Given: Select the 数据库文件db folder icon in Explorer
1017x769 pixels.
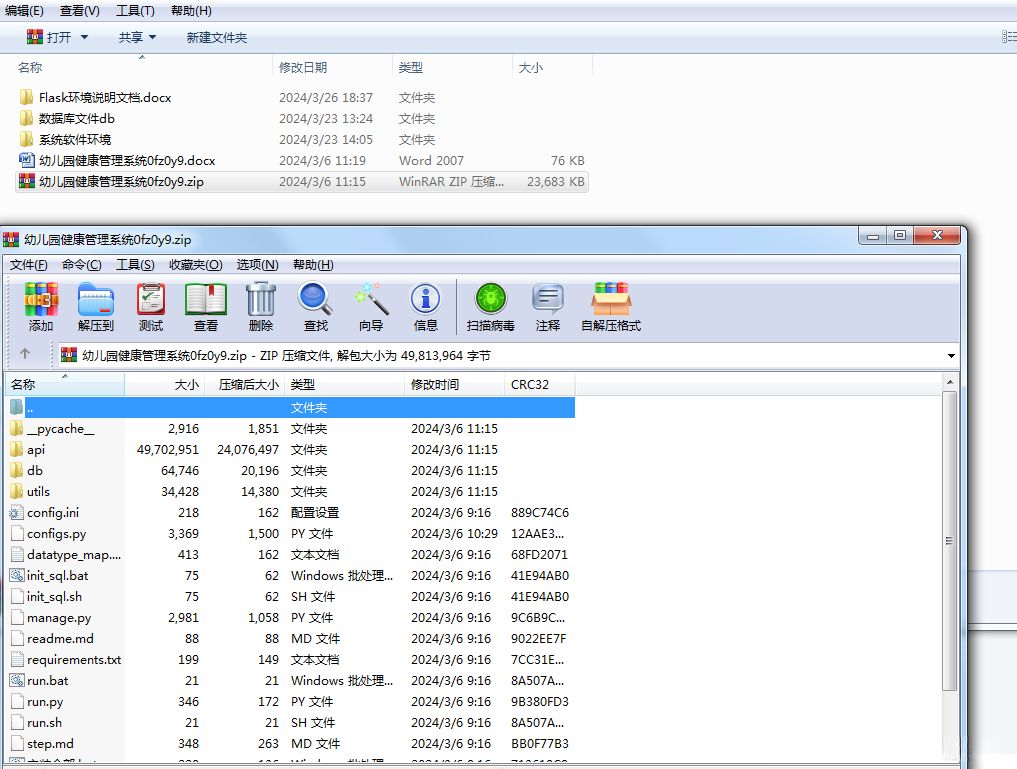Looking at the screenshot, I should coord(27,118).
